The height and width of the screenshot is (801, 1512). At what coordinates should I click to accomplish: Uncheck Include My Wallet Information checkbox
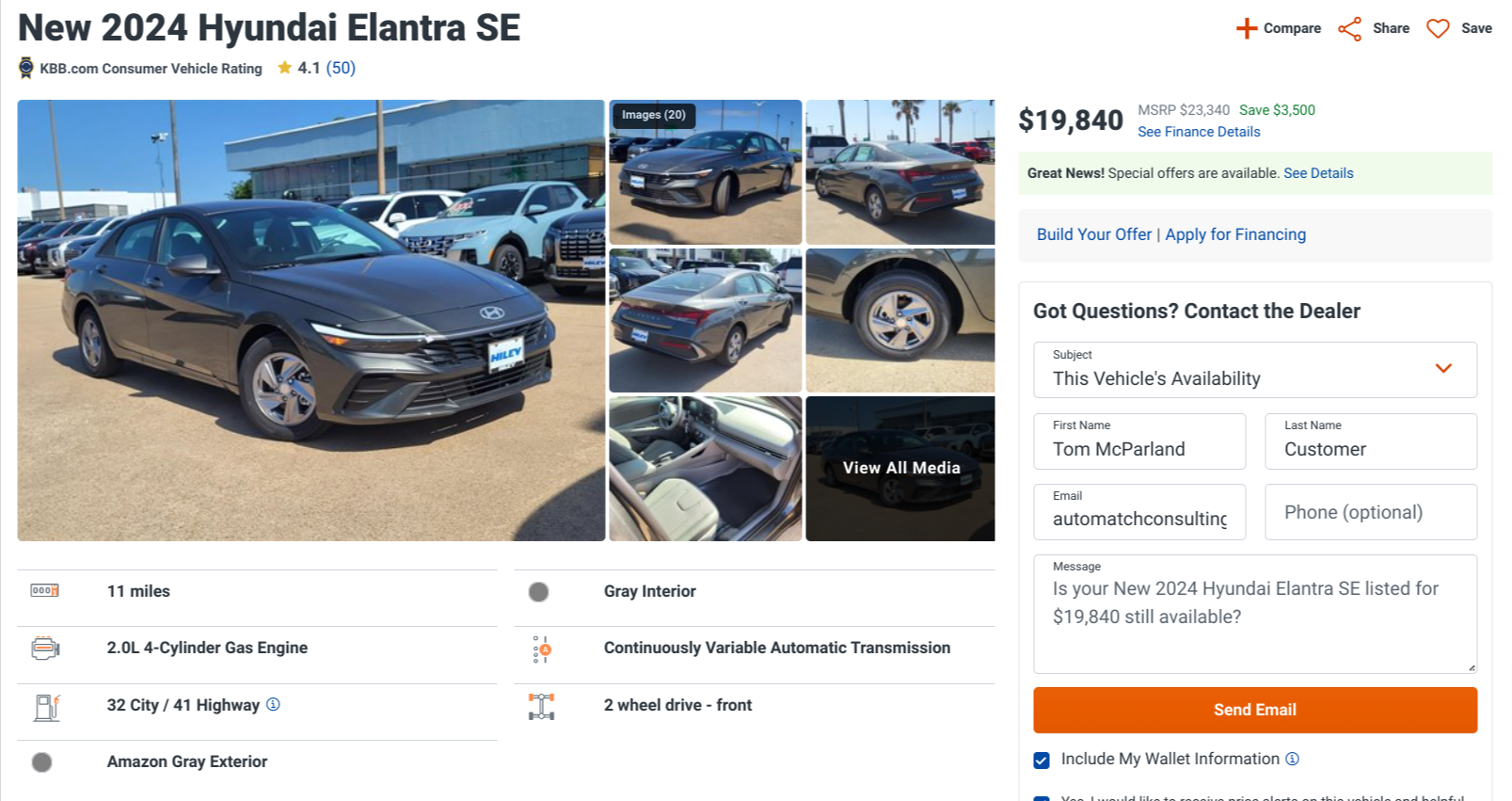pos(1042,761)
